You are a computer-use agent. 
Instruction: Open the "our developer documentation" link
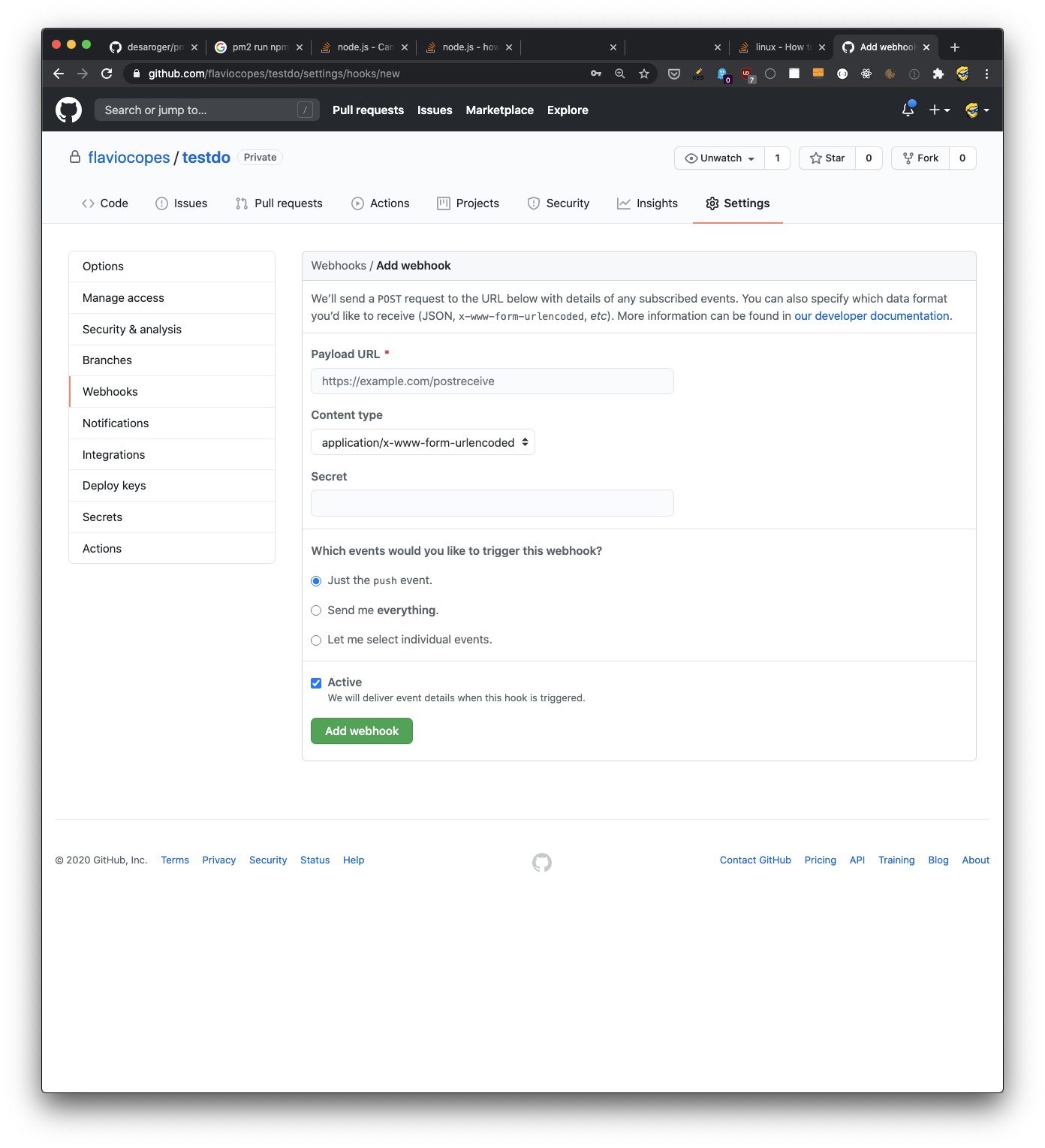tap(872, 316)
